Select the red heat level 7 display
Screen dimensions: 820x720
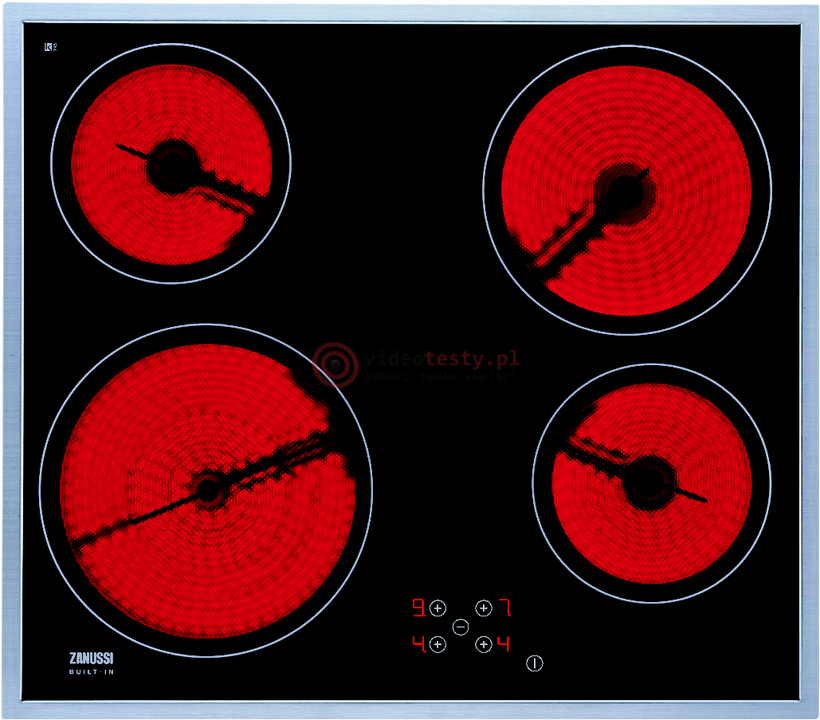pos(505,607)
